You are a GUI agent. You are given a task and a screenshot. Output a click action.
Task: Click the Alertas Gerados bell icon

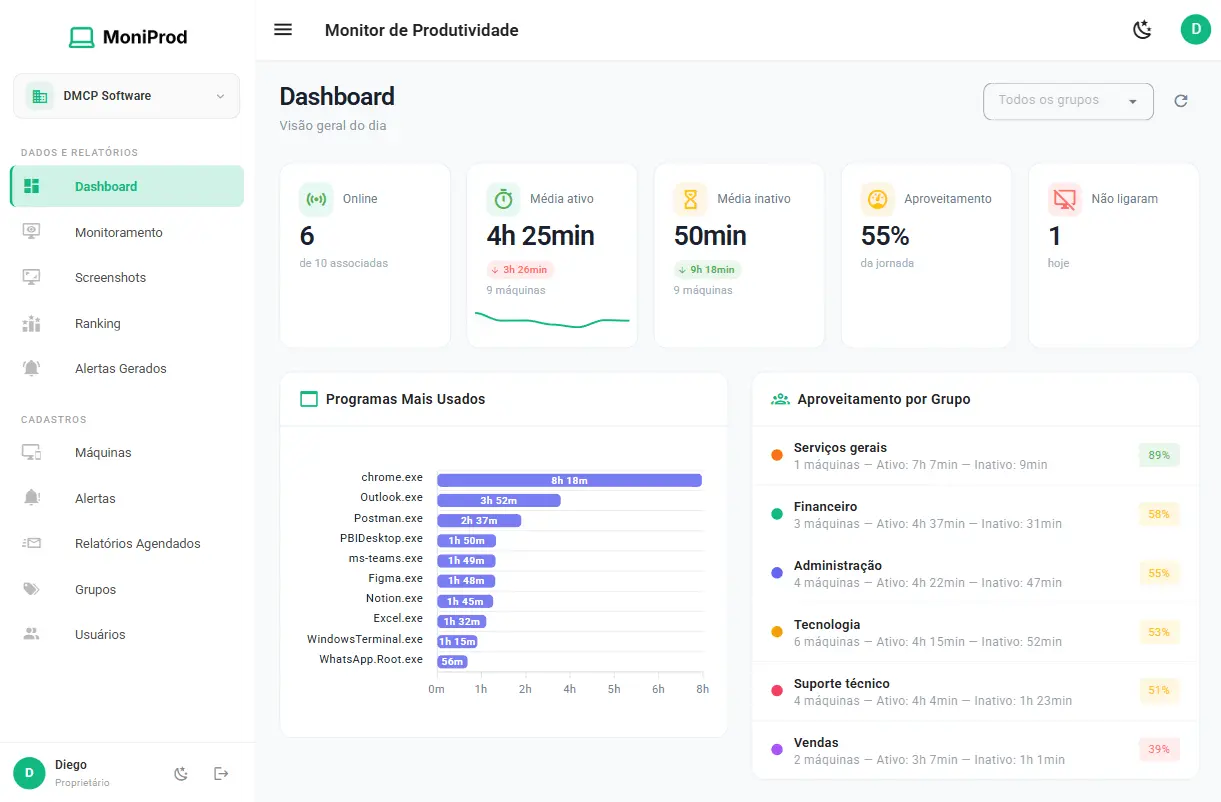32,368
